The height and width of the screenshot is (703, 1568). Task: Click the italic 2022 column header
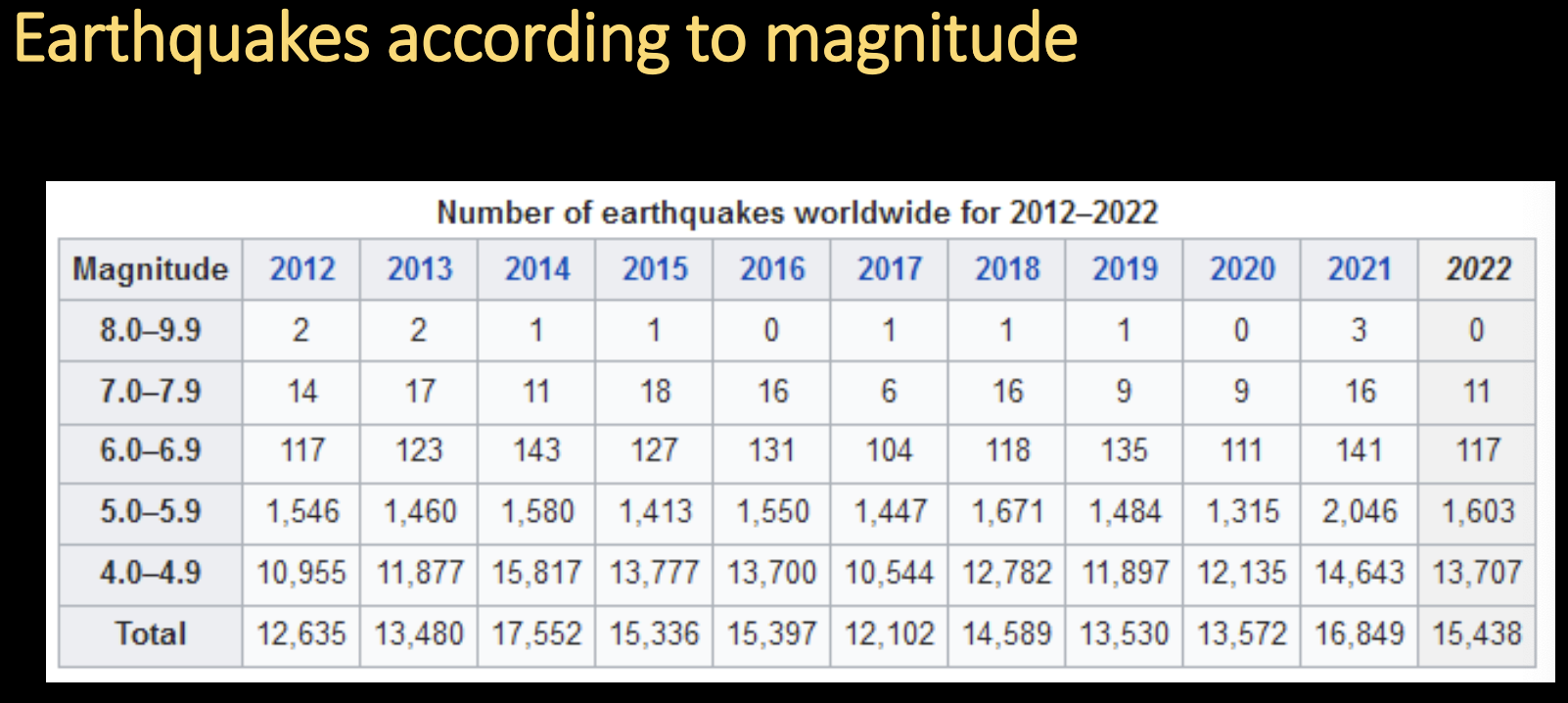pos(1478,269)
